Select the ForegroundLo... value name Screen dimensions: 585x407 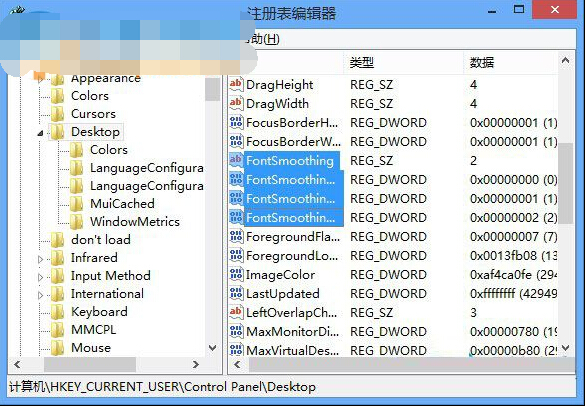[x=292, y=256]
